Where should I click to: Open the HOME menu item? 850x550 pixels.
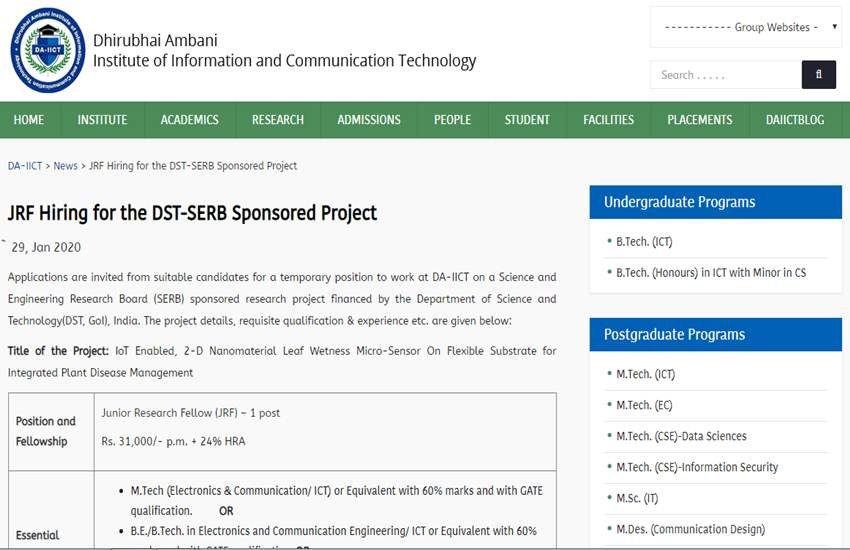pyautogui.click(x=29, y=120)
